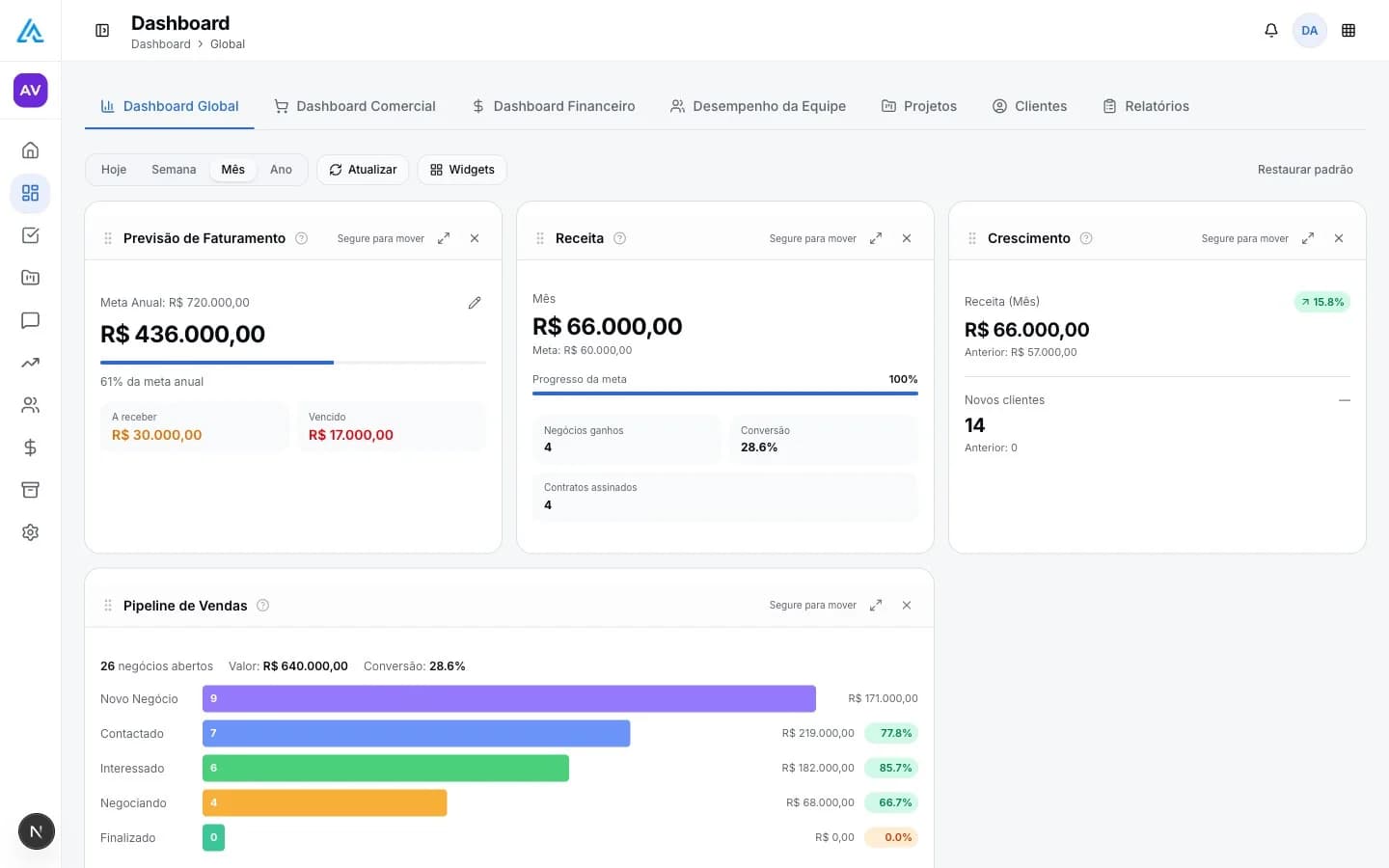Open the projects folder sidebar icon

30,278
